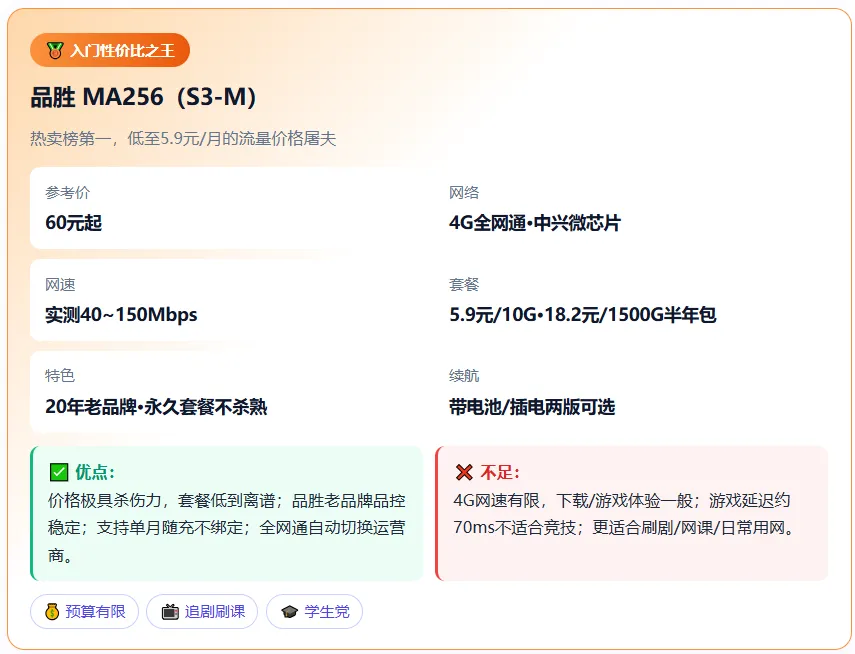Click the green checkmark icon beside 优点
The height and width of the screenshot is (654, 855).
(58, 472)
